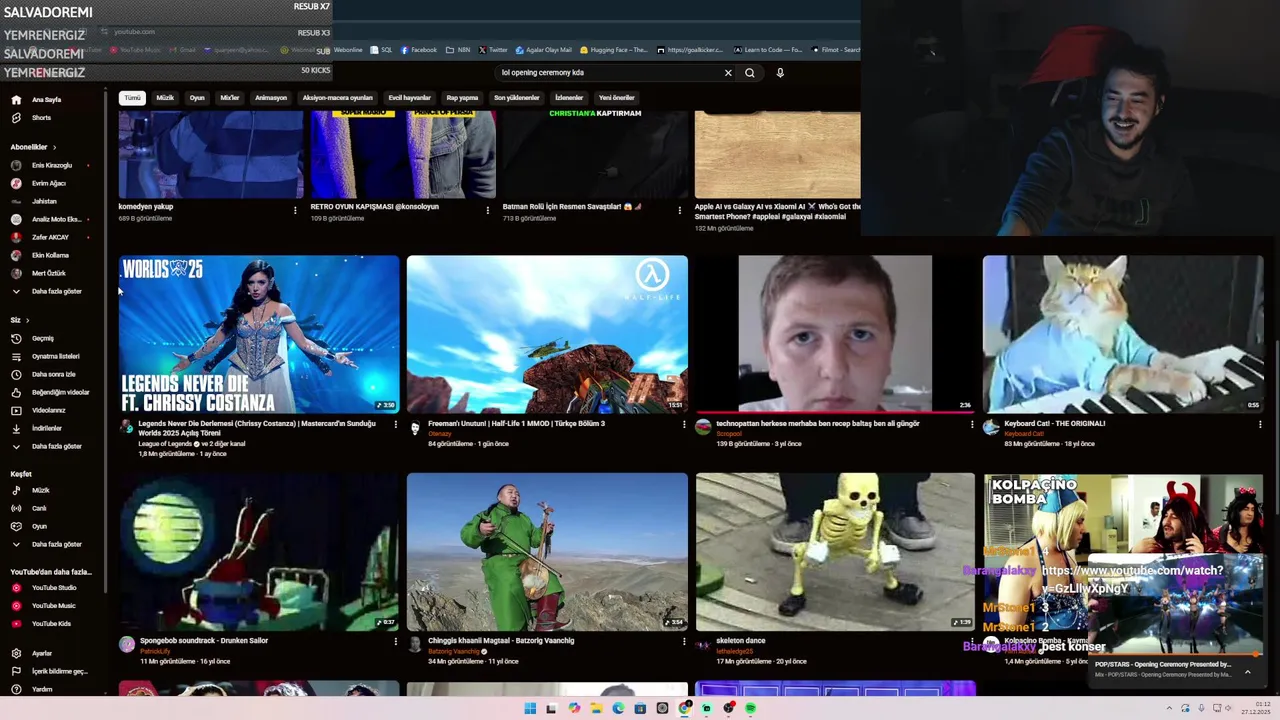Screen dimensions: 1280x720
Task: Open File Explorer from taskbar
Action: click(596, 709)
